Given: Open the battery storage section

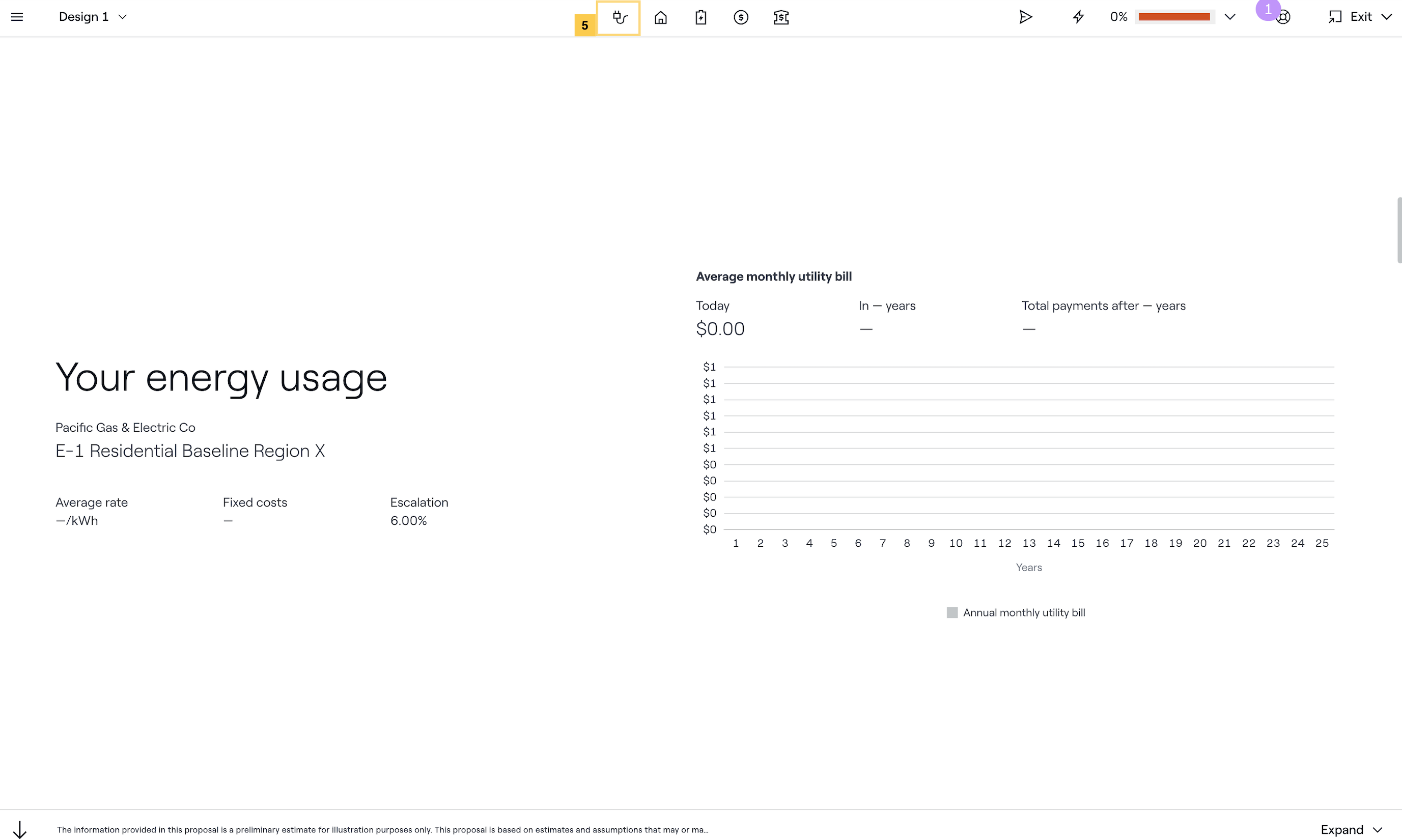Looking at the screenshot, I should pos(700,17).
